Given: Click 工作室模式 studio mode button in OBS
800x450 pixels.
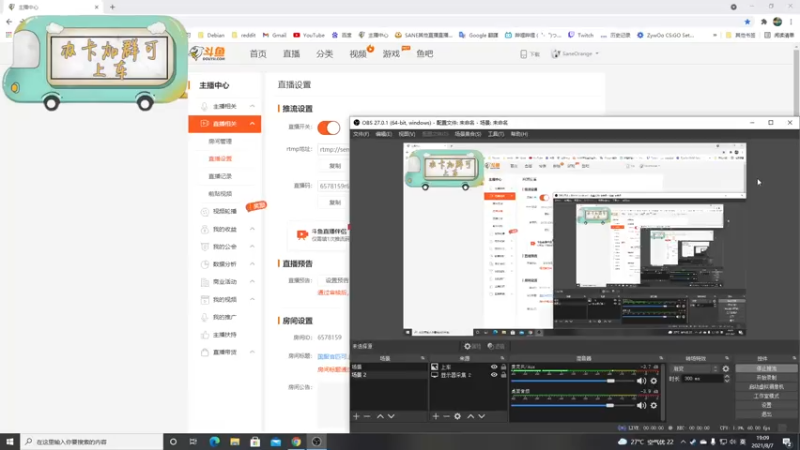Looking at the screenshot, I should [766, 396].
